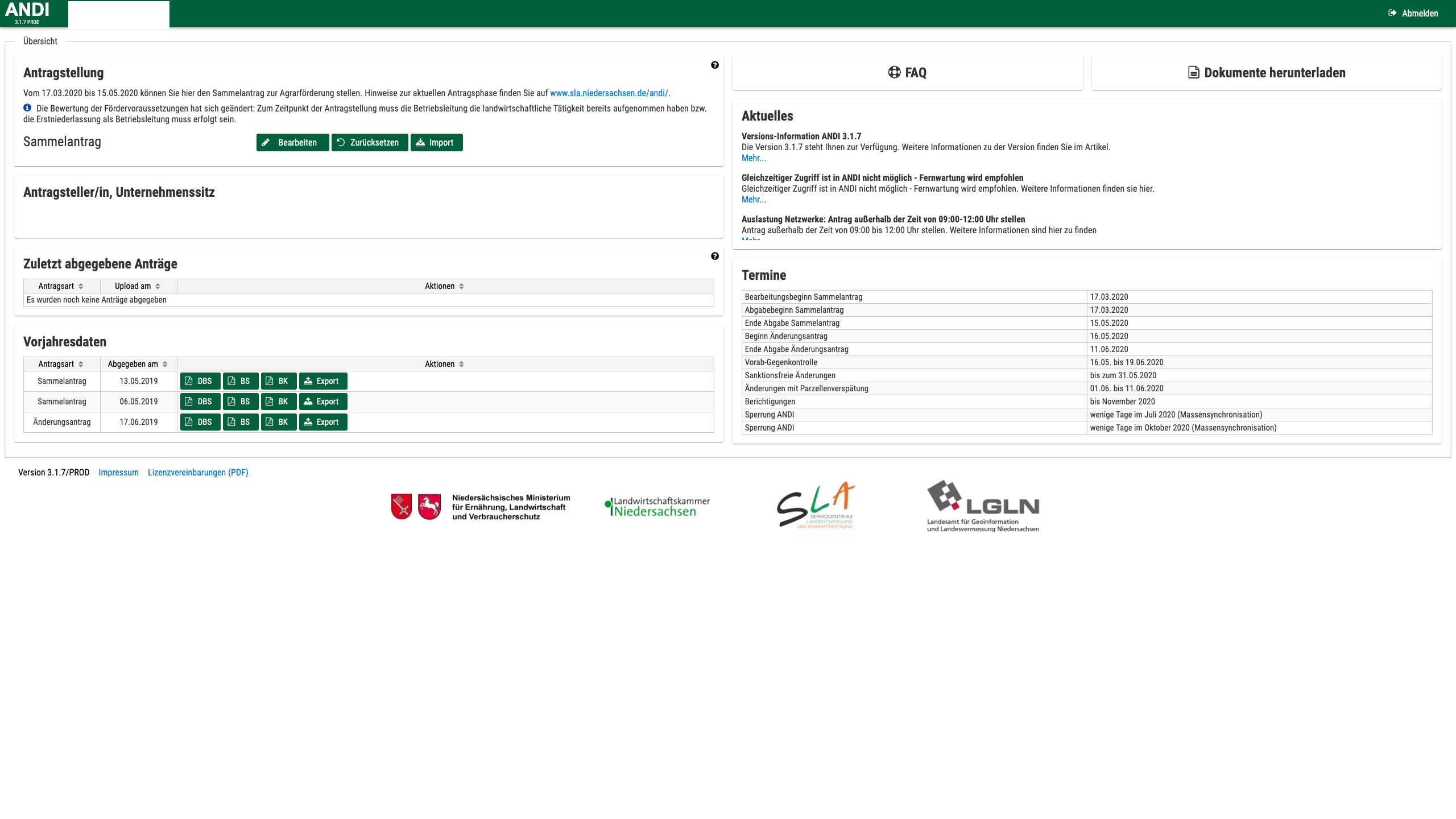1456x819 pixels.
Task: Click Sammelantrag cell dated 06.05.2019
Action: pos(62,402)
